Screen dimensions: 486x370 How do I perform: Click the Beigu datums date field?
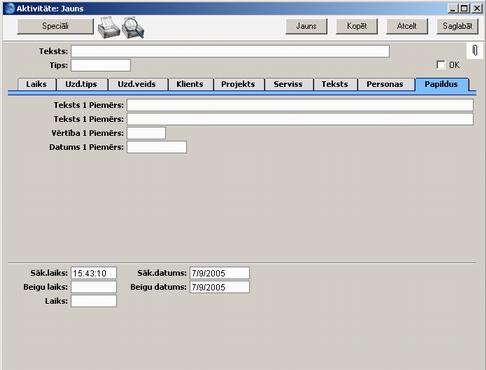[220, 287]
